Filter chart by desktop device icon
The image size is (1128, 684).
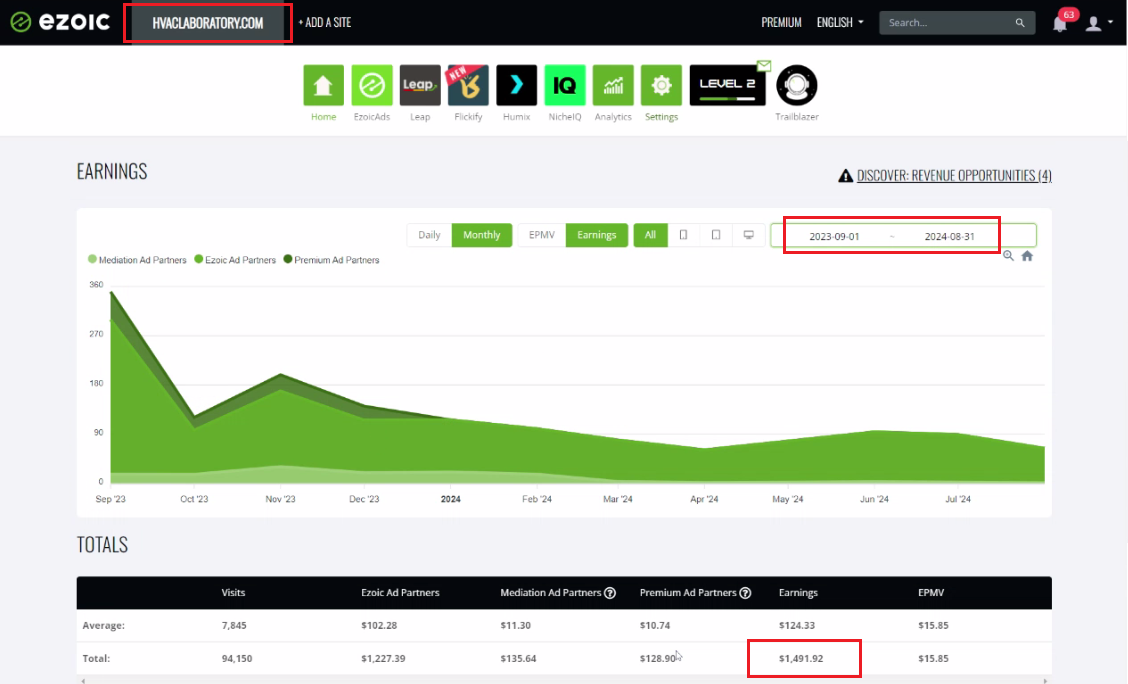tap(748, 235)
